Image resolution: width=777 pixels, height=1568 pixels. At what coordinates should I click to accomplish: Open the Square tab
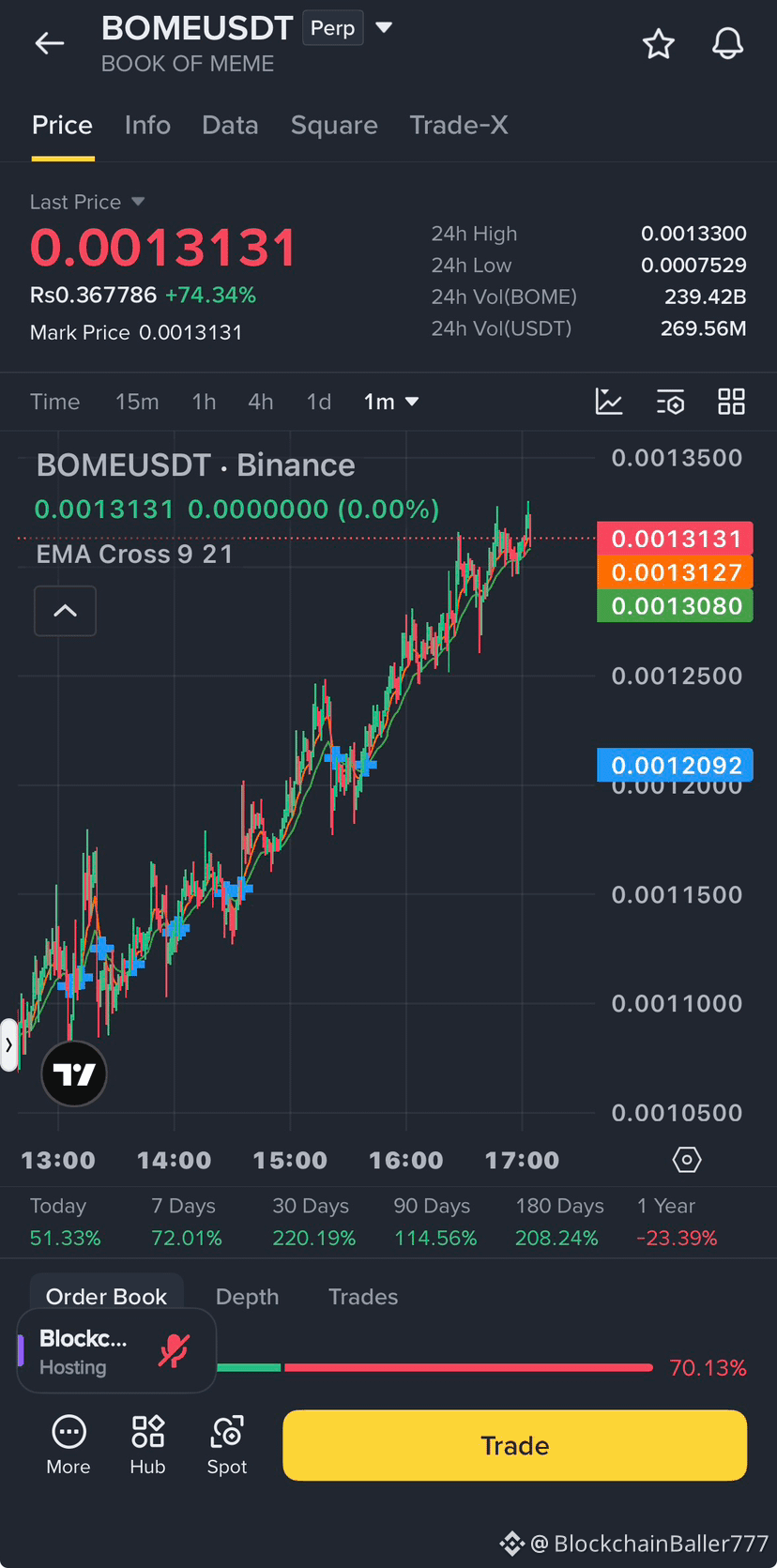click(334, 125)
